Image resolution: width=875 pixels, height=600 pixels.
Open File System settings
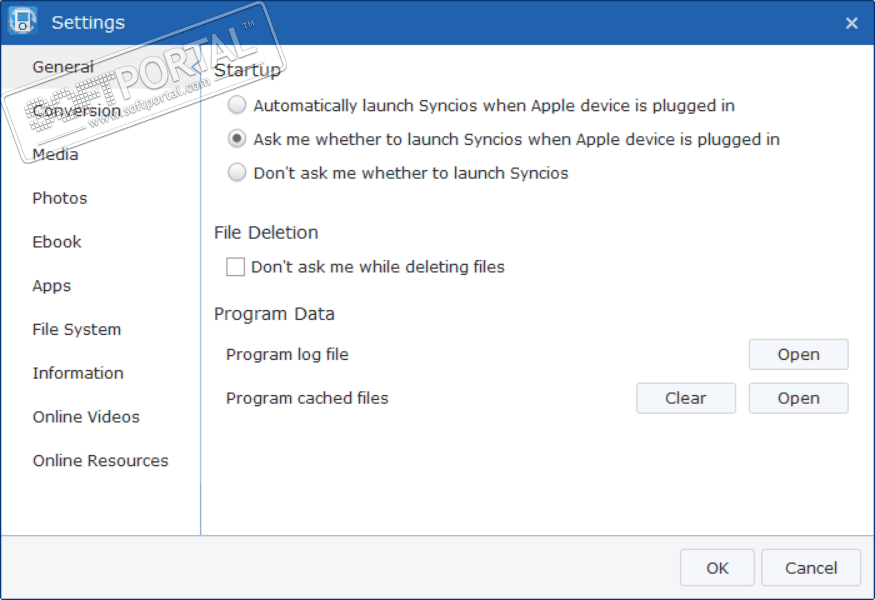point(77,329)
